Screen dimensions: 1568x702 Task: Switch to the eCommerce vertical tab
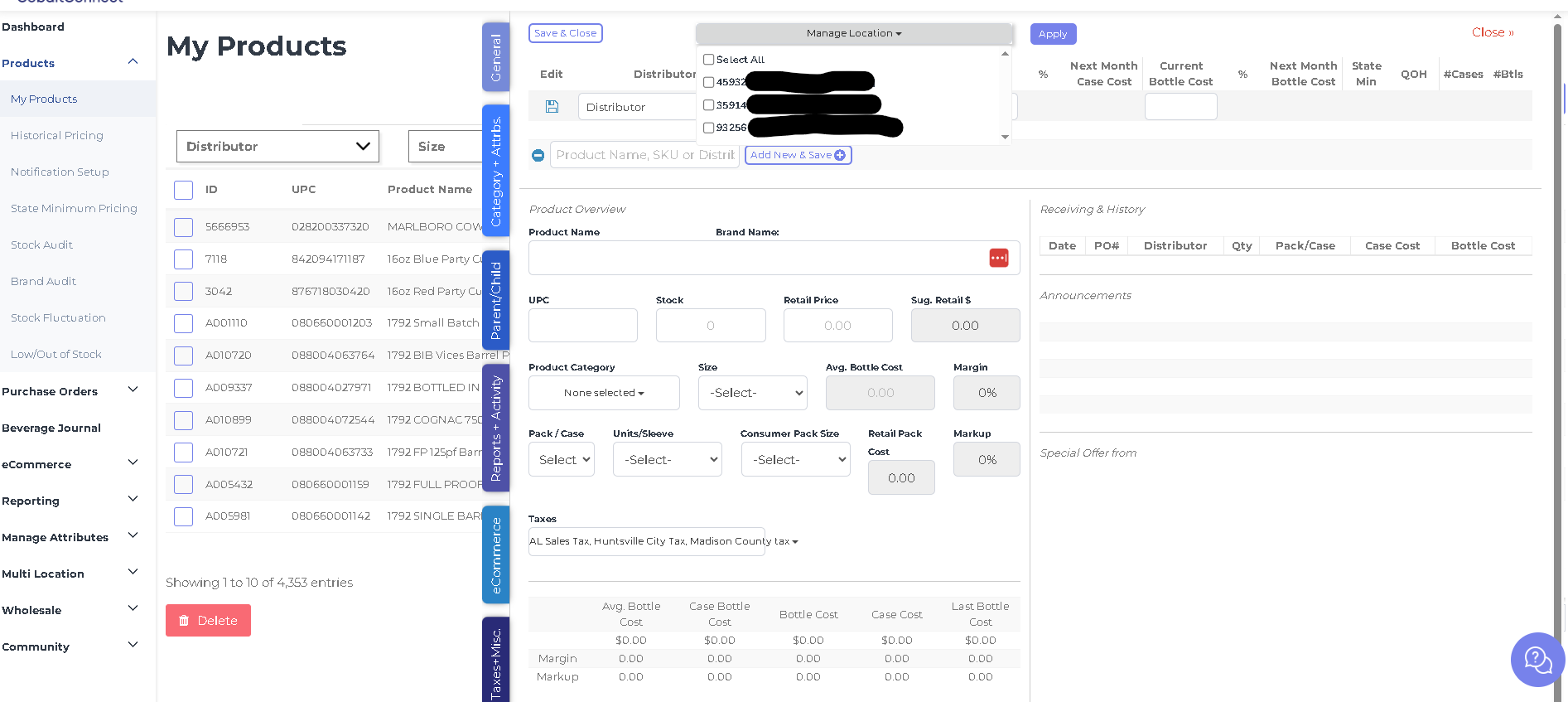click(495, 554)
